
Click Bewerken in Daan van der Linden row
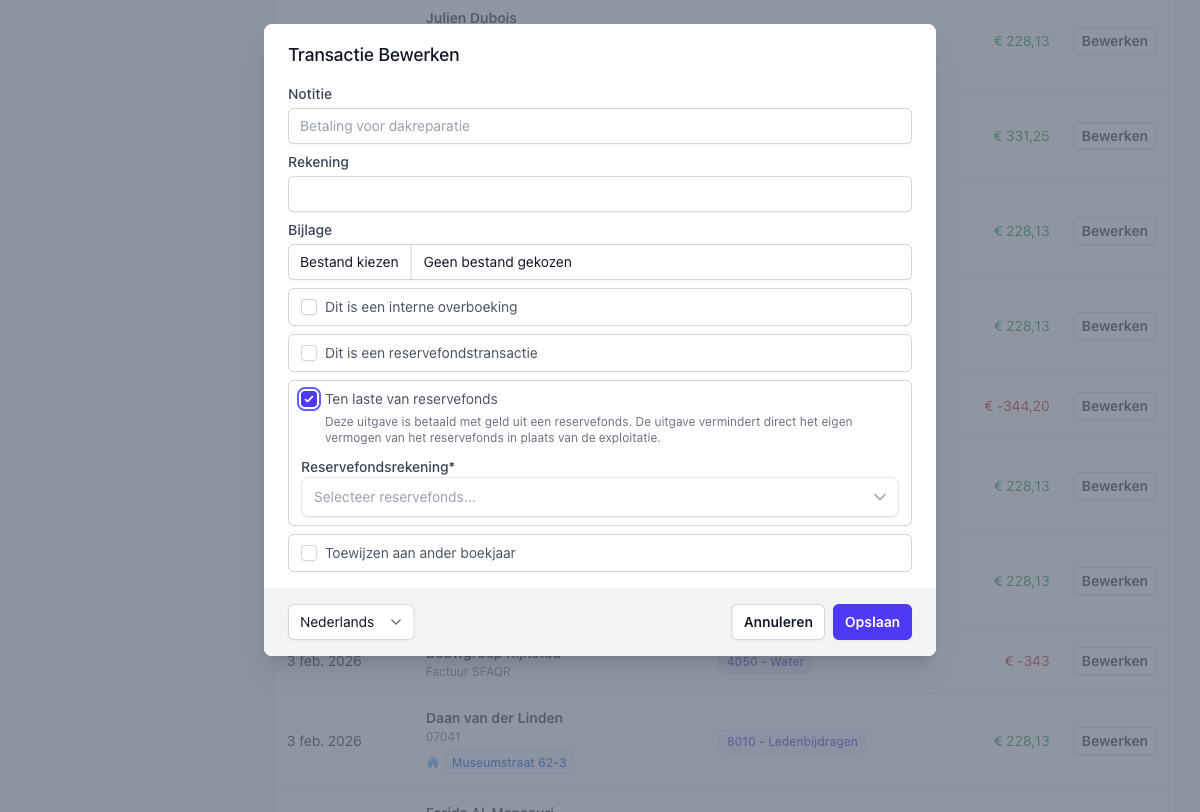1114,741
